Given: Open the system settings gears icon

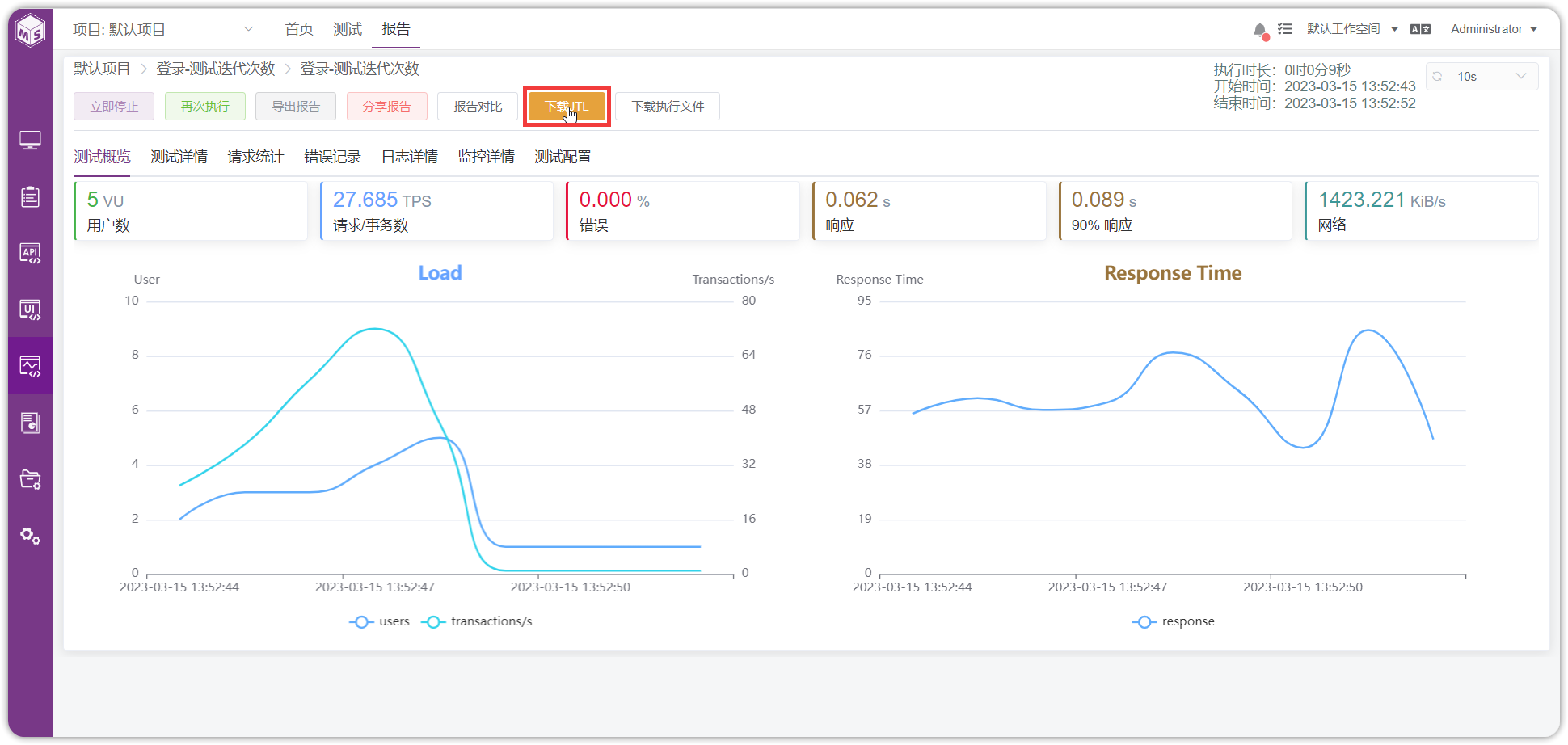Looking at the screenshot, I should 30,536.
